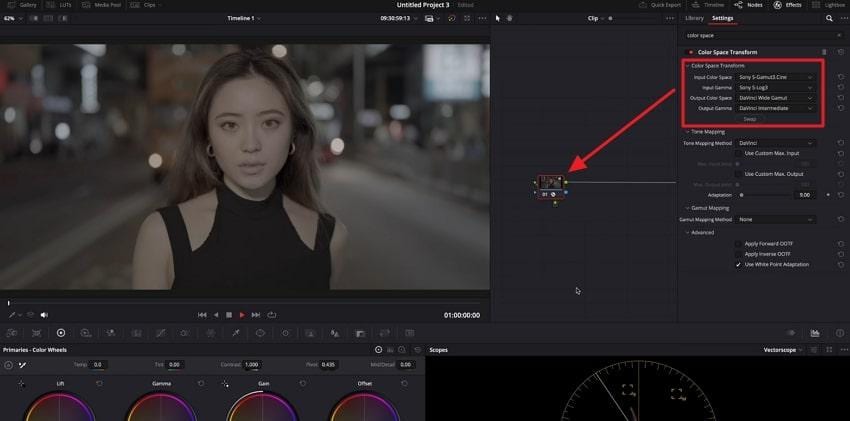Viewport: 850px width, 421px height.
Task: Open the Power Window palette
Action: (x=260, y=333)
